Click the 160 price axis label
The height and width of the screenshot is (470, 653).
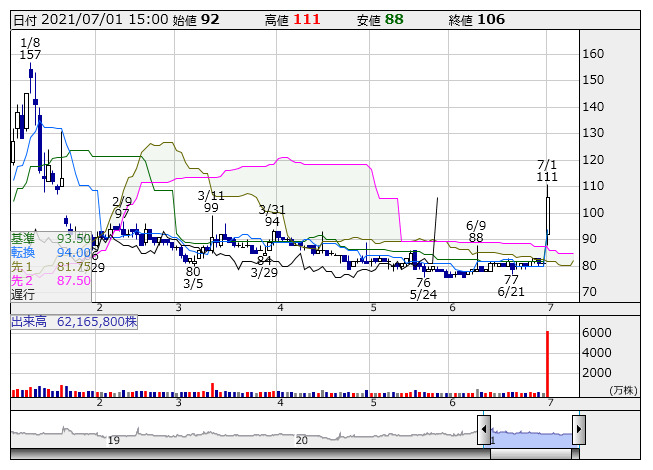[x=593, y=54]
